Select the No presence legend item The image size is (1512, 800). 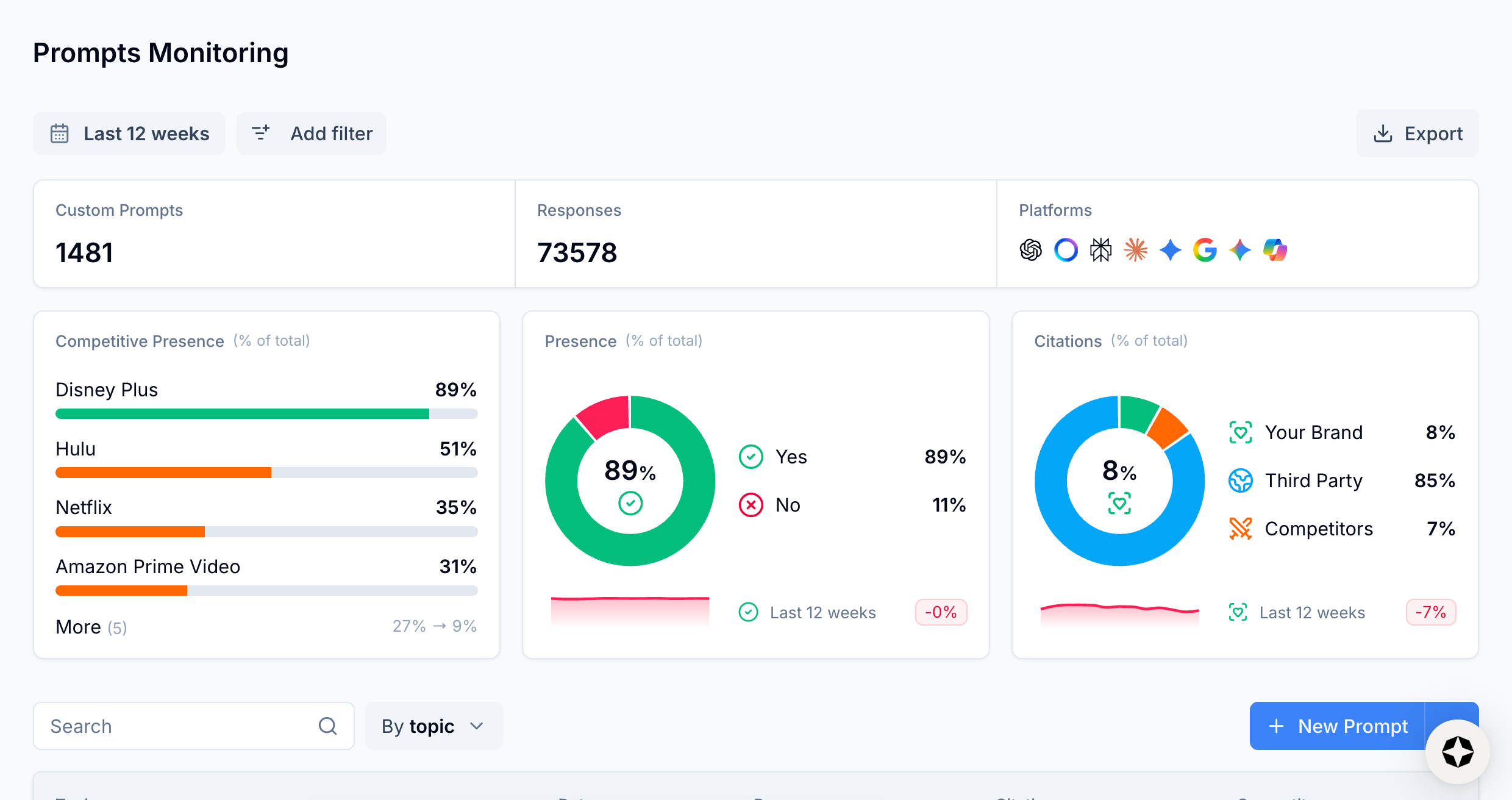coord(787,505)
